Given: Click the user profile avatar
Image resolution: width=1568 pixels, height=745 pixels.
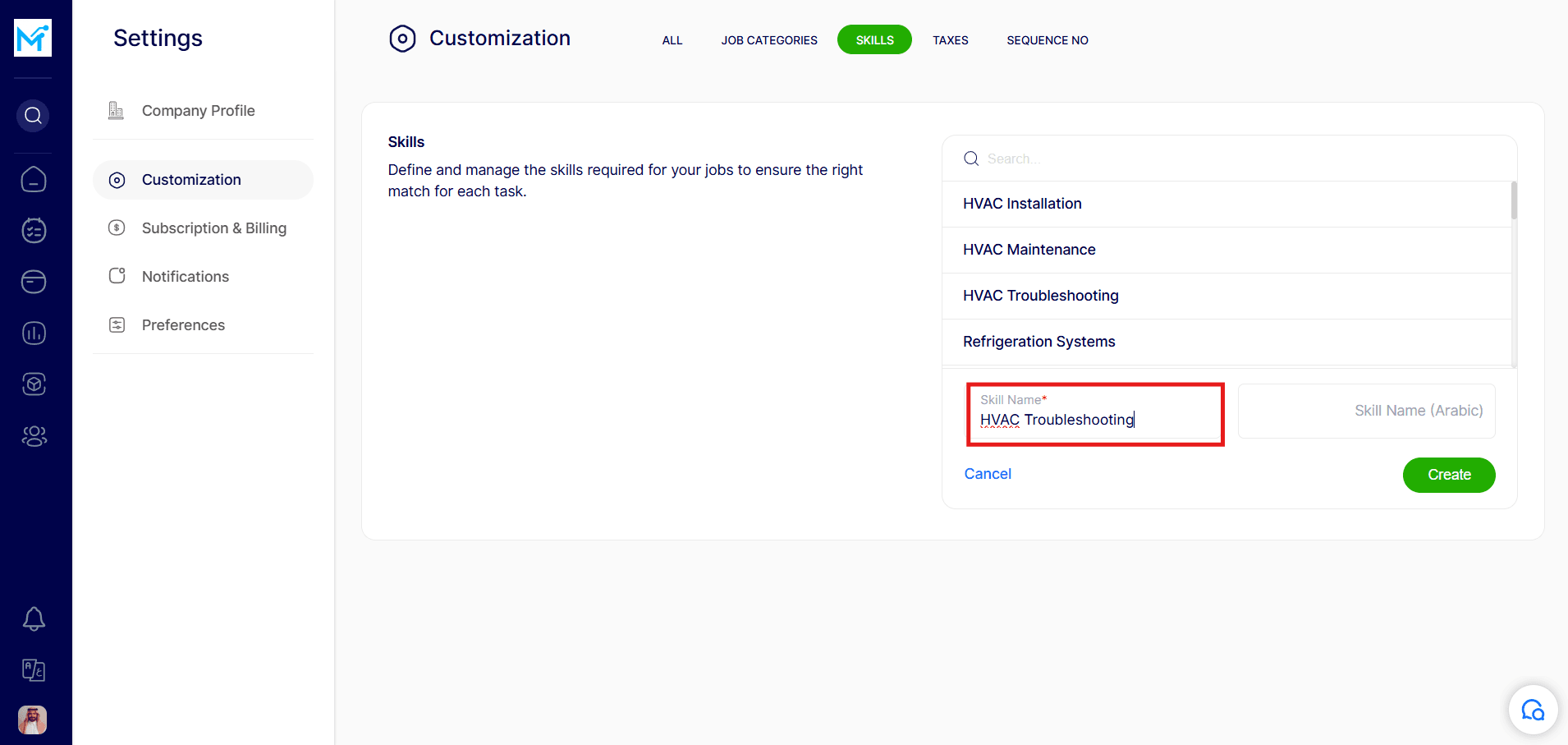Looking at the screenshot, I should pos(33,720).
